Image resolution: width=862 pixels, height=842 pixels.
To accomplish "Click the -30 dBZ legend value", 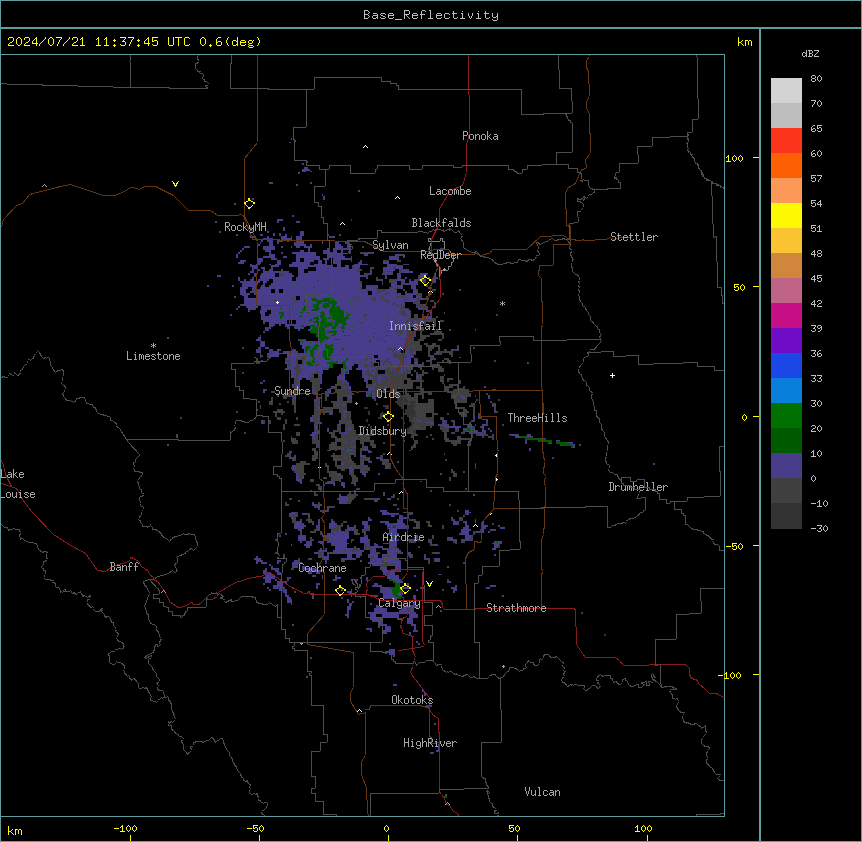I will (819, 528).
